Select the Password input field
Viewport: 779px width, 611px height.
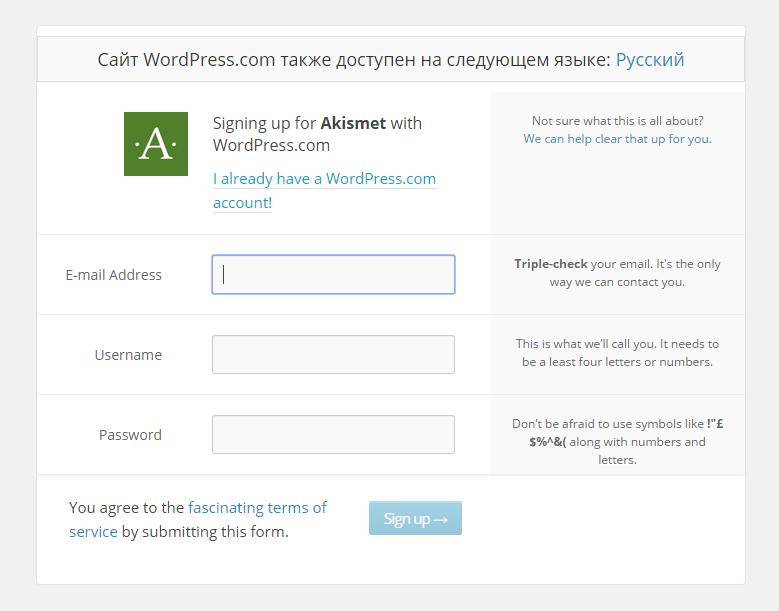333,434
